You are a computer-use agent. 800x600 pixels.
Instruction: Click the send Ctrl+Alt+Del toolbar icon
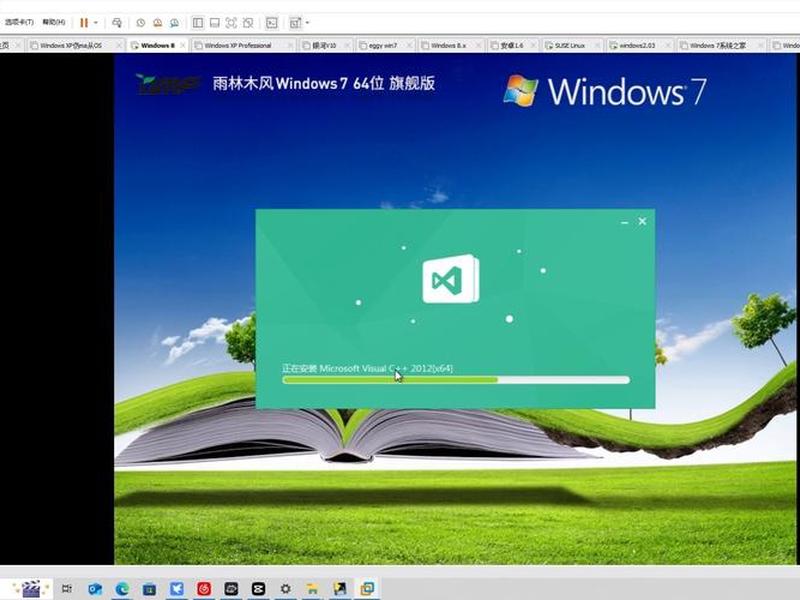[117, 23]
